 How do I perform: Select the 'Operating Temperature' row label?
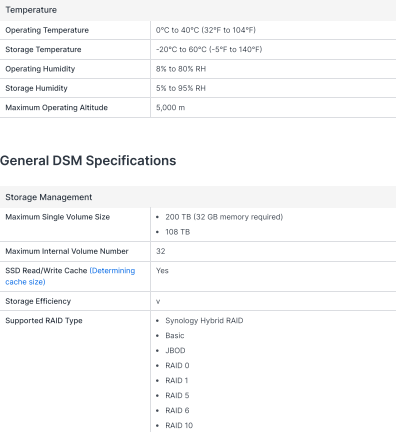(47, 30)
